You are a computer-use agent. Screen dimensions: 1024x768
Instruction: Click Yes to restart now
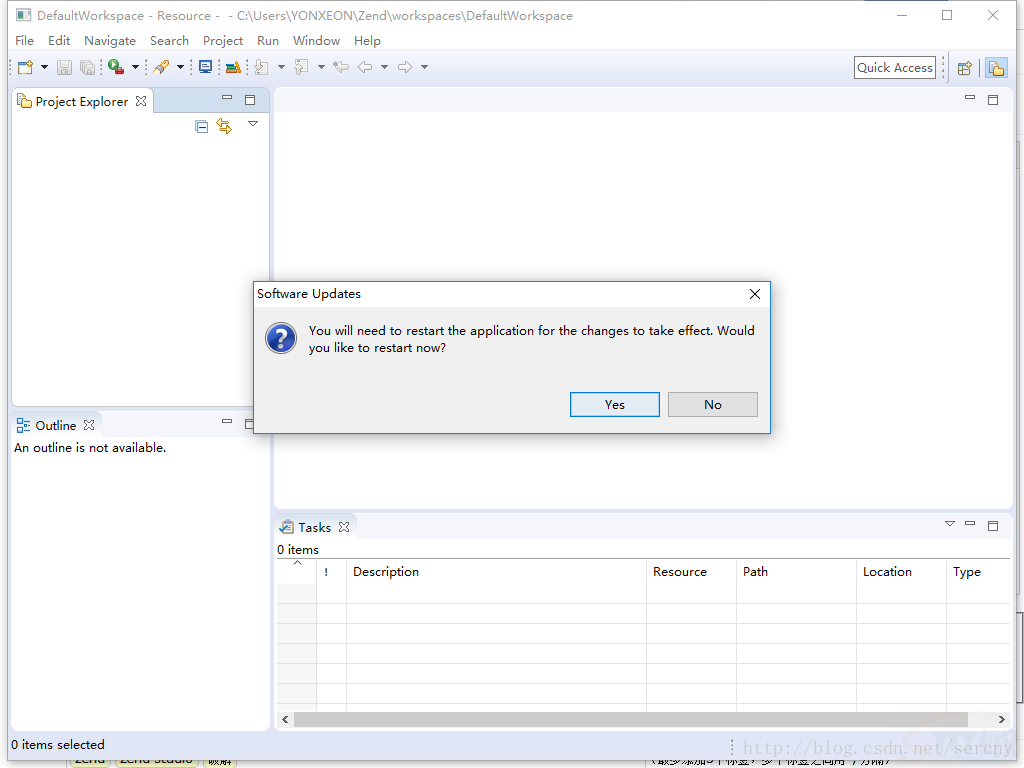click(x=615, y=404)
